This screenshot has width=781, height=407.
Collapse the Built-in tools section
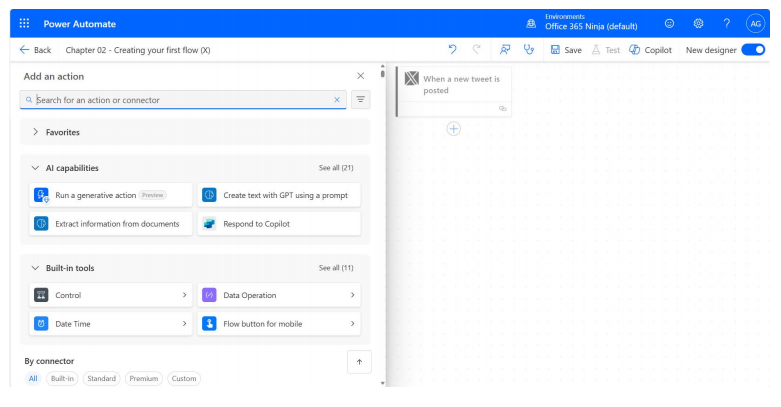point(35,268)
